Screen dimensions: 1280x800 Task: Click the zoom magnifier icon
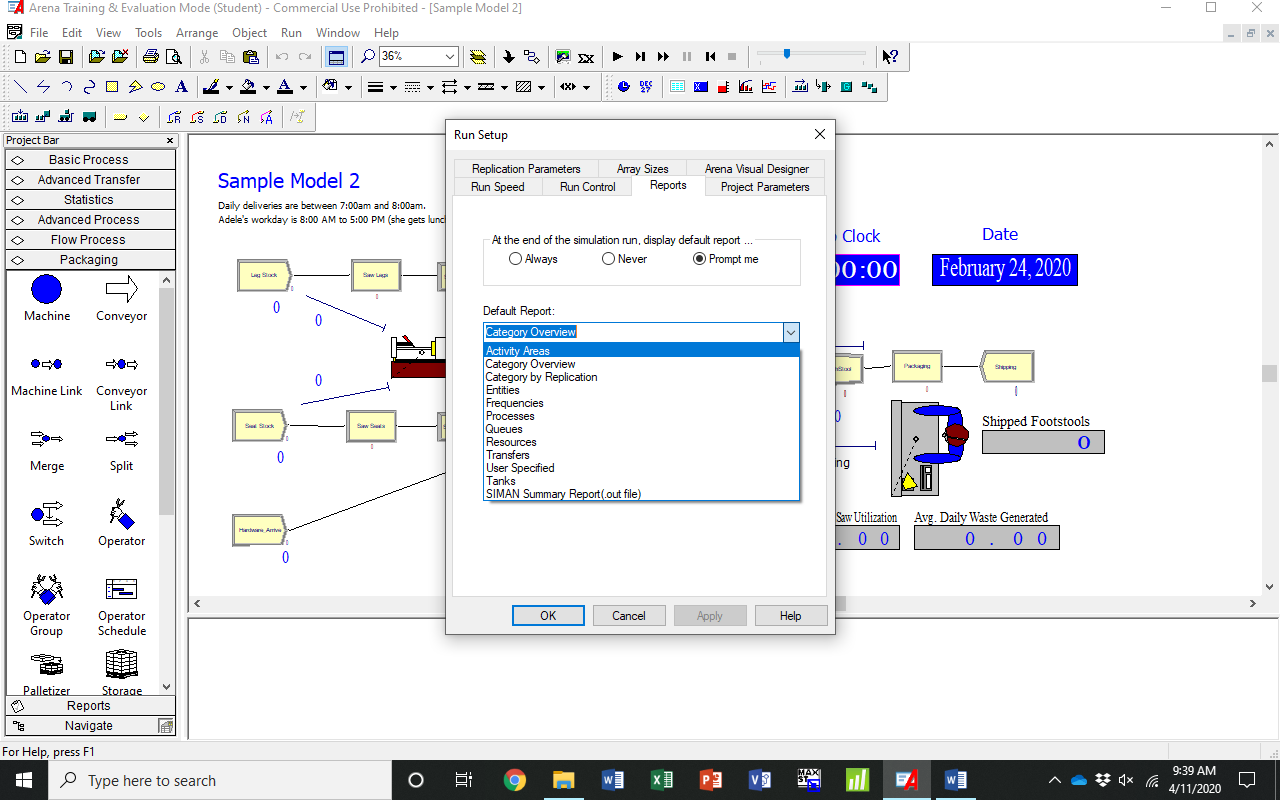pos(368,57)
